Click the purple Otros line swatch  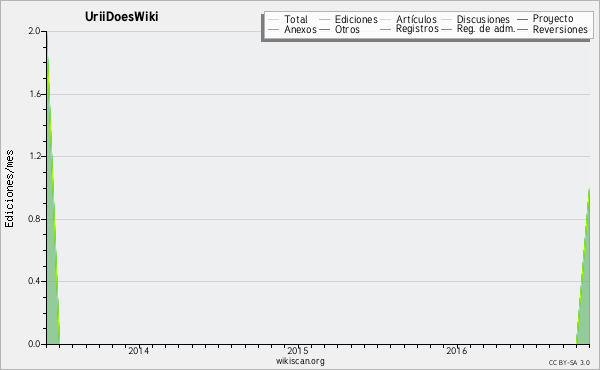324,29
